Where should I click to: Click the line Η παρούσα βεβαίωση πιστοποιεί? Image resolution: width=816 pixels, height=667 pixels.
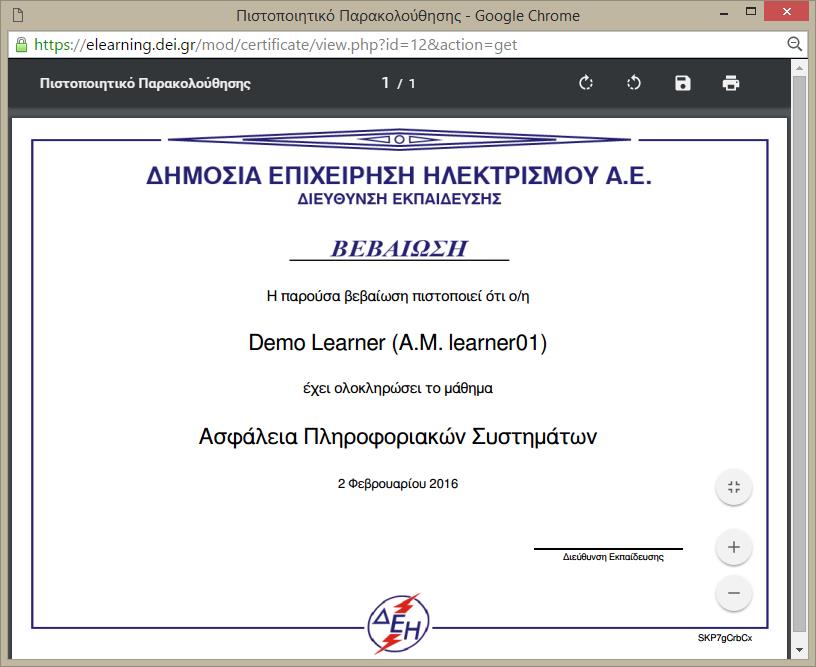398,296
